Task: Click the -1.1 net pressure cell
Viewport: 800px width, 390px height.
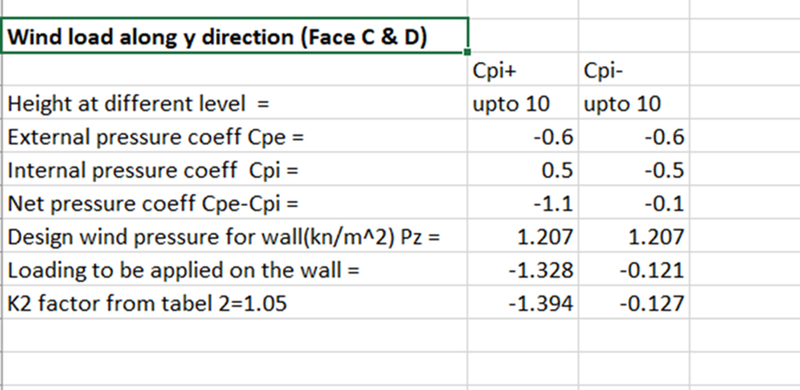Action: click(x=522, y=202)
